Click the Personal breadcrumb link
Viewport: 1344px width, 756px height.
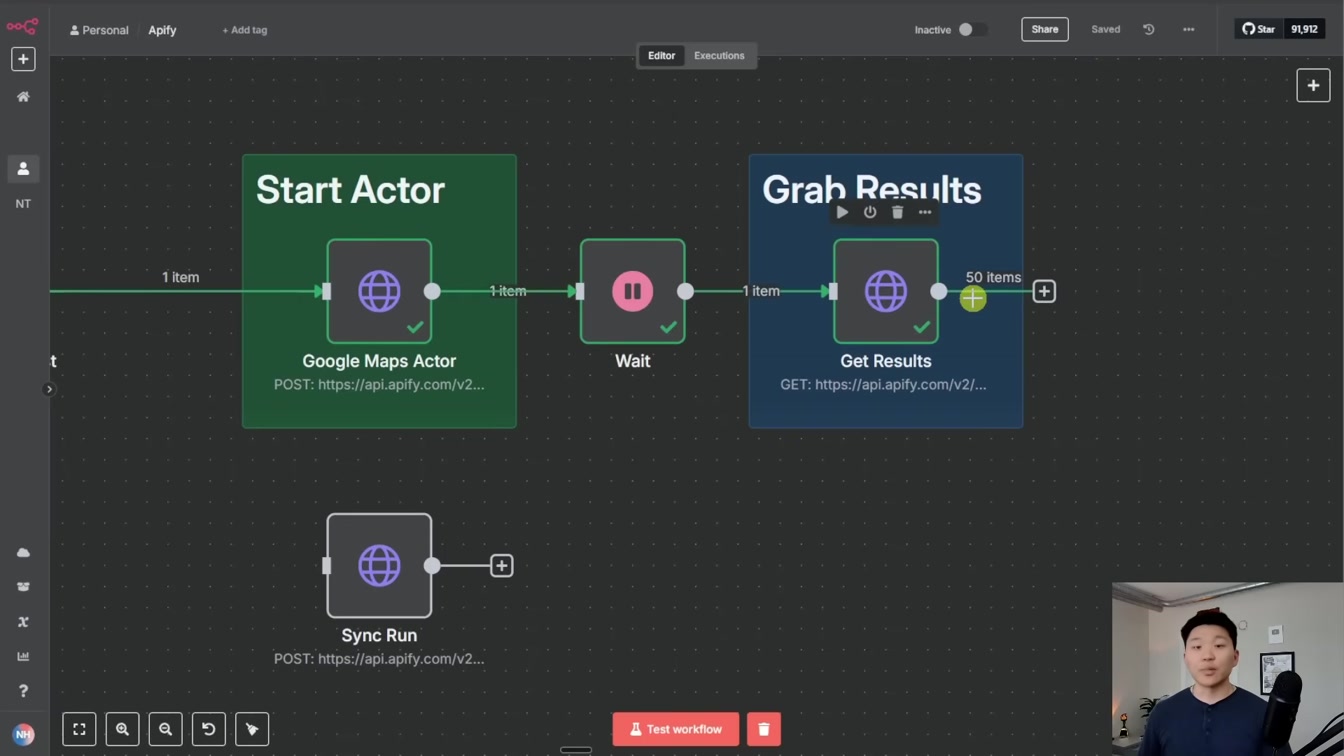coord(99,30)
